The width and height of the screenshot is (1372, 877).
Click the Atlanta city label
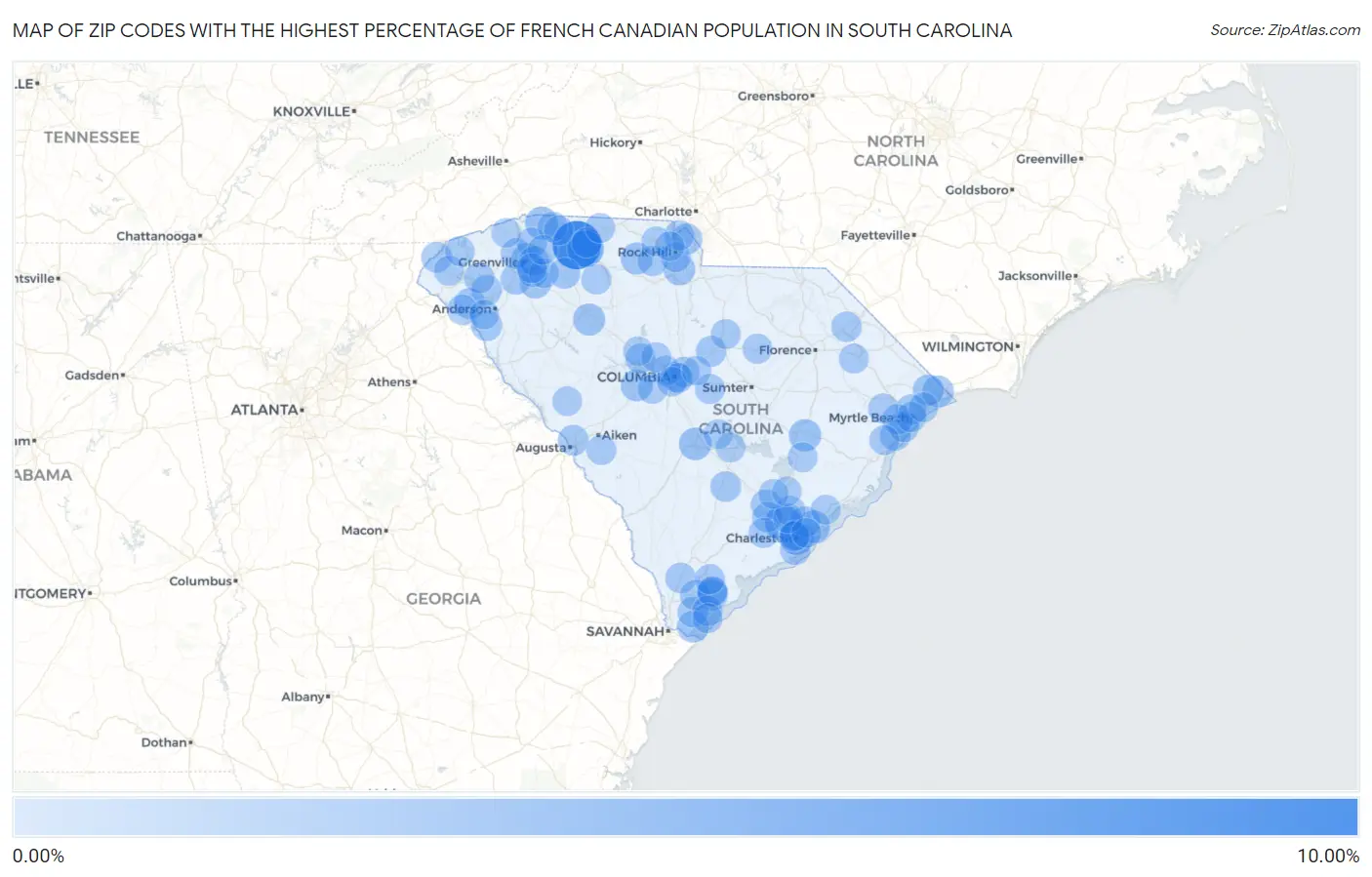pos(267,410)
